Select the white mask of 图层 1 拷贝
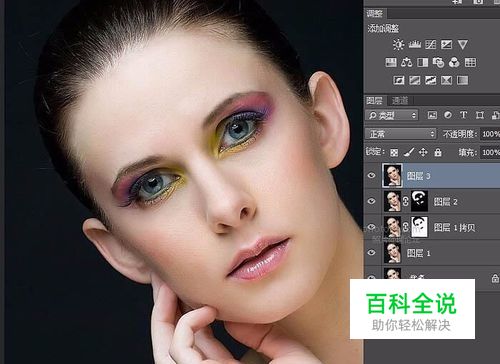 coord(419,227)
